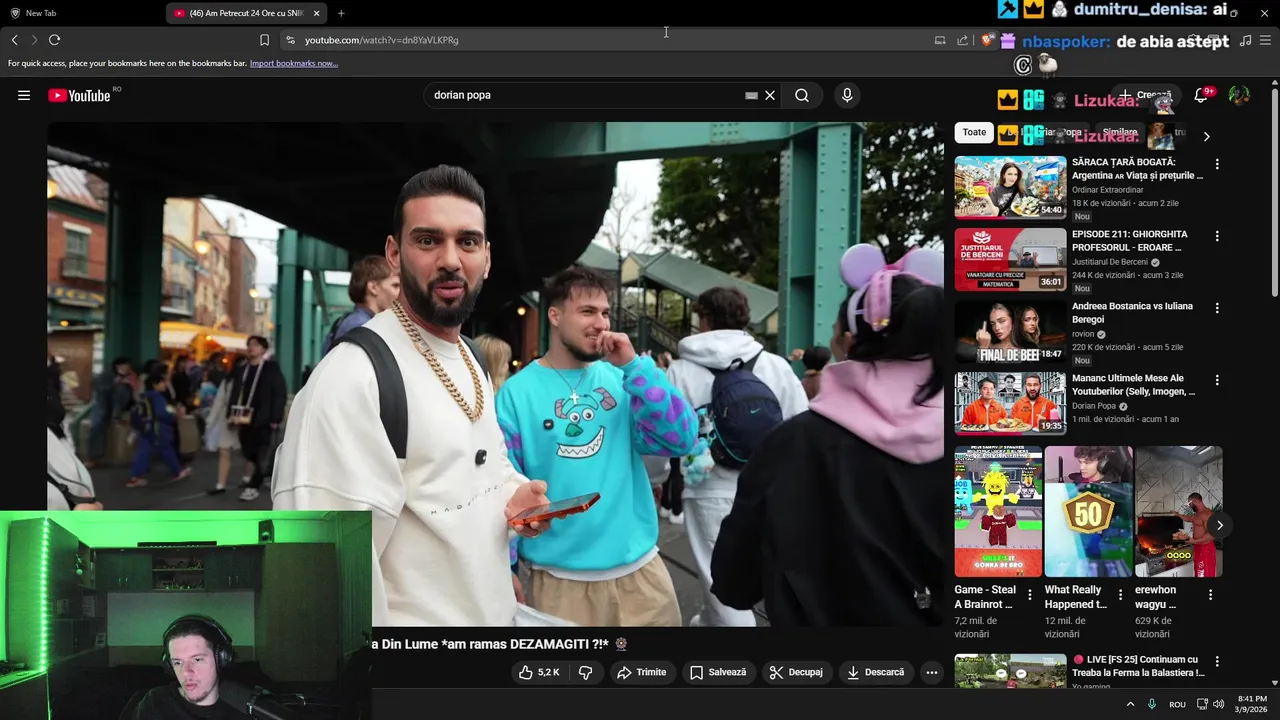Open the YouTube account avatar menu
This screenshot has height=720, width=1280.
pos(1239,95)
